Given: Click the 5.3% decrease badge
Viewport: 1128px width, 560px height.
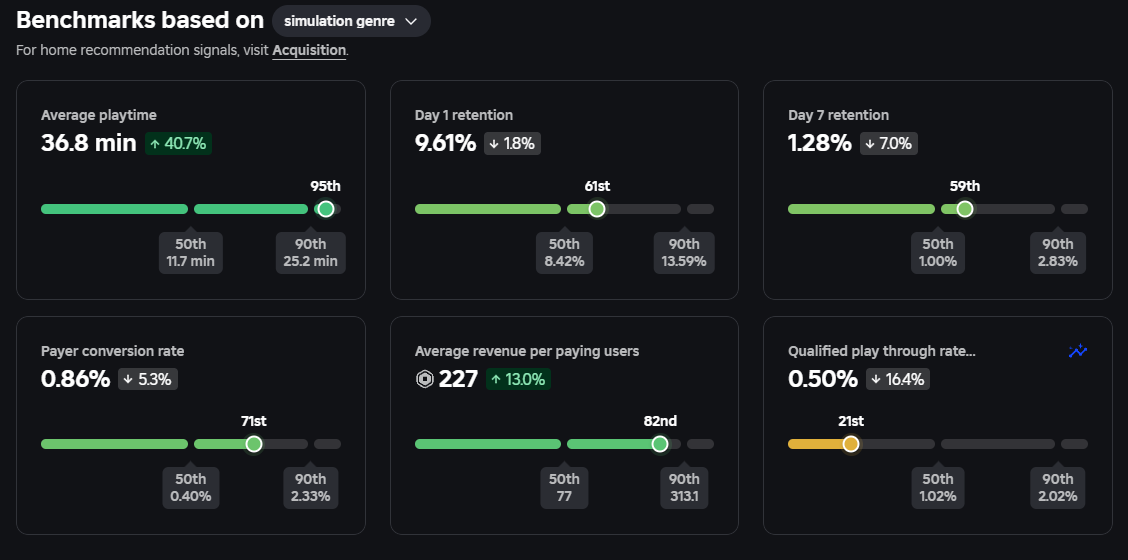Looking at the screenshot, I should coord(148,379).
